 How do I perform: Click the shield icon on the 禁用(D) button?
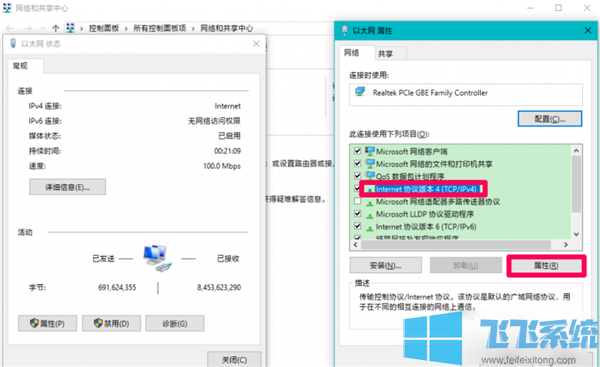coord(98,323)
